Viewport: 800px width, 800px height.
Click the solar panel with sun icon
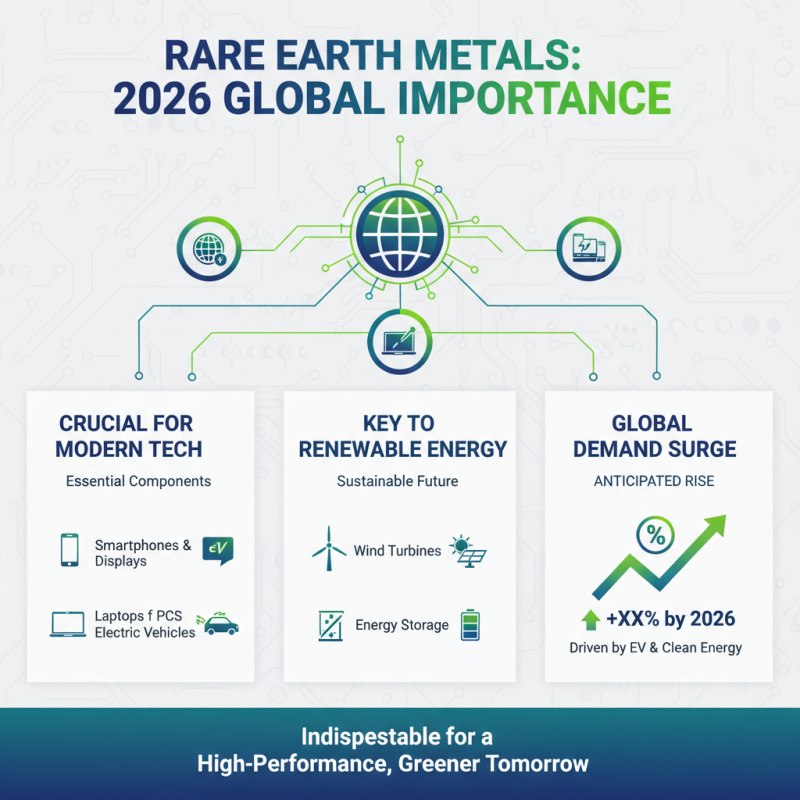468,552
